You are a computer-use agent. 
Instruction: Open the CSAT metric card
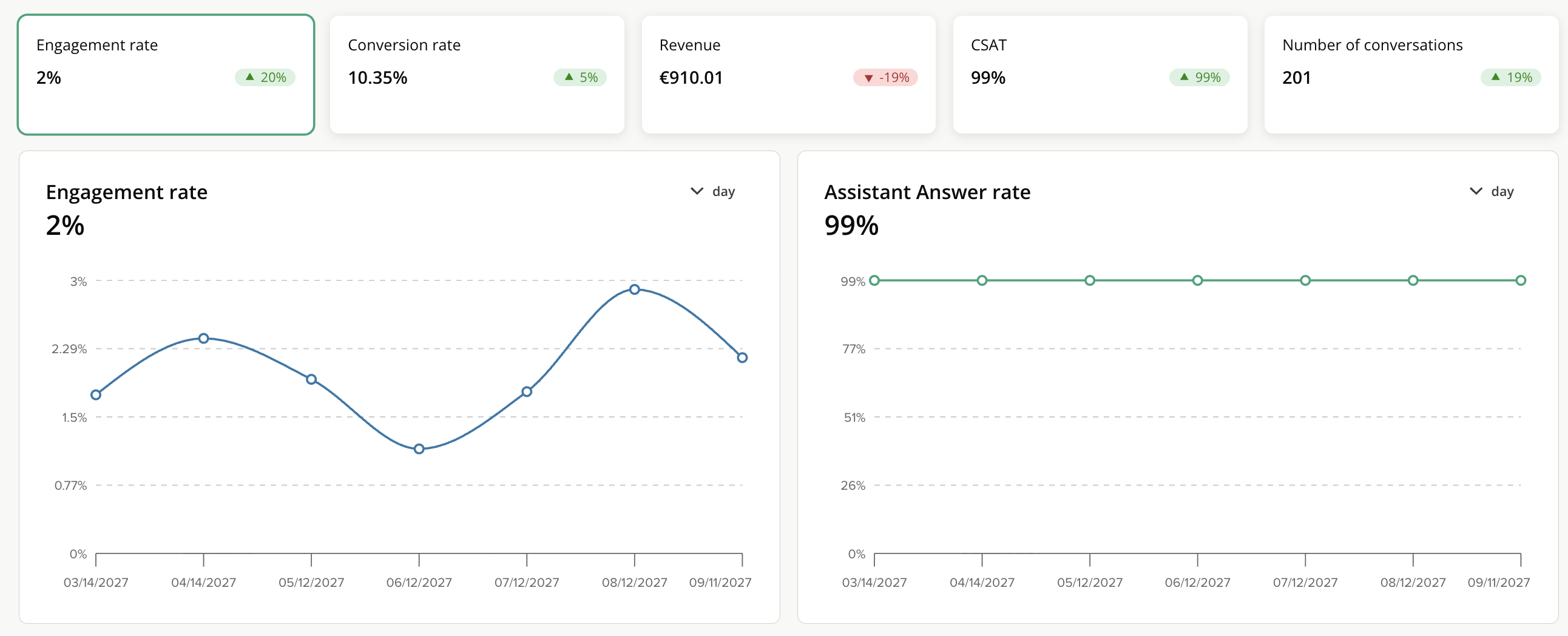pos(1100,74)
